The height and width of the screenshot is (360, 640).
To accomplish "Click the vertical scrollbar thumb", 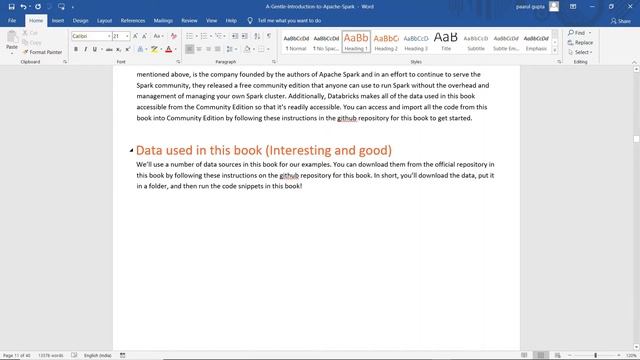I will [x=636, y=139].
